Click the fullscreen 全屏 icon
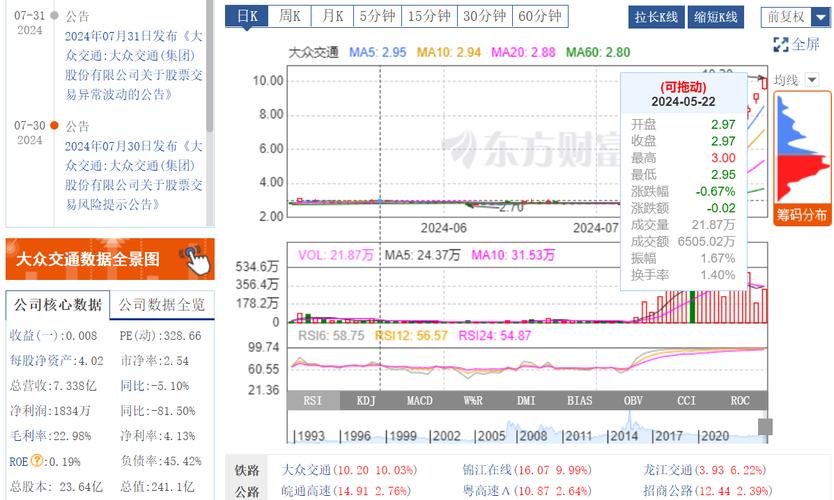 pos(780,45)
